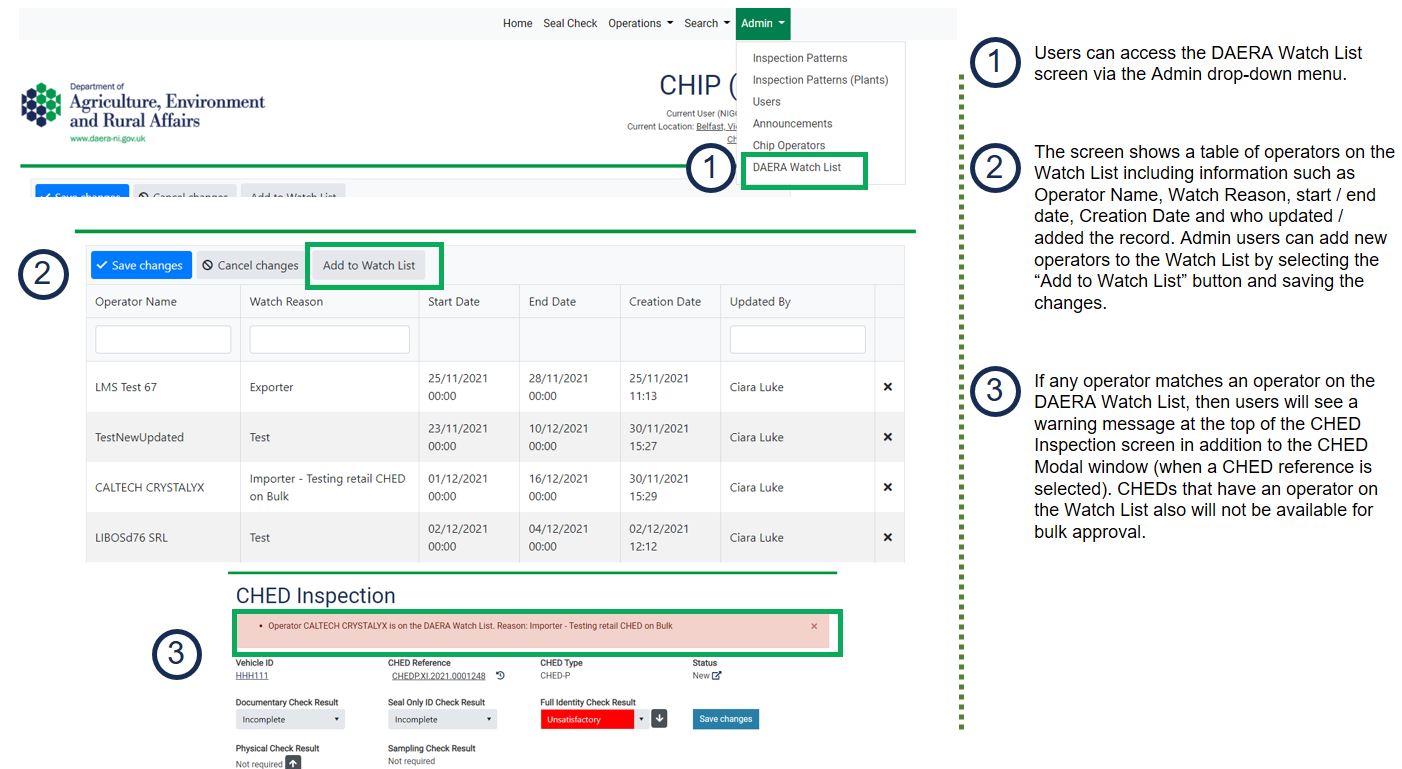Click the Add to Watch List button
1402x769 pixels.
point(368,266)
